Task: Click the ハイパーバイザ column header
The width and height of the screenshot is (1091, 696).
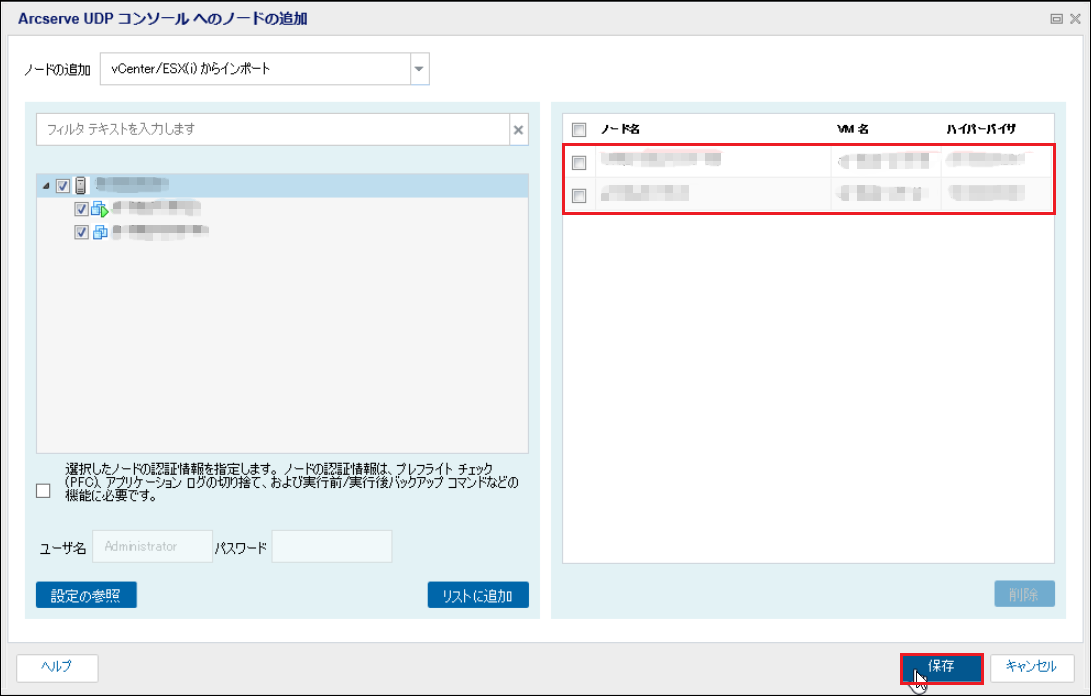Action: click(x=981, y=129)
